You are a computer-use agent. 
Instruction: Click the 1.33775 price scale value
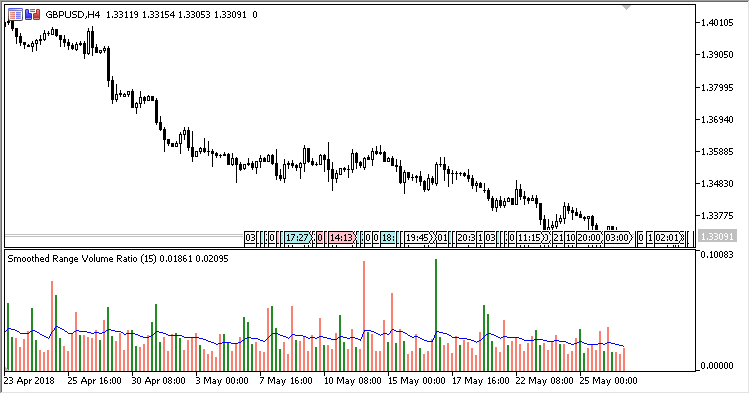click(717, 216)
